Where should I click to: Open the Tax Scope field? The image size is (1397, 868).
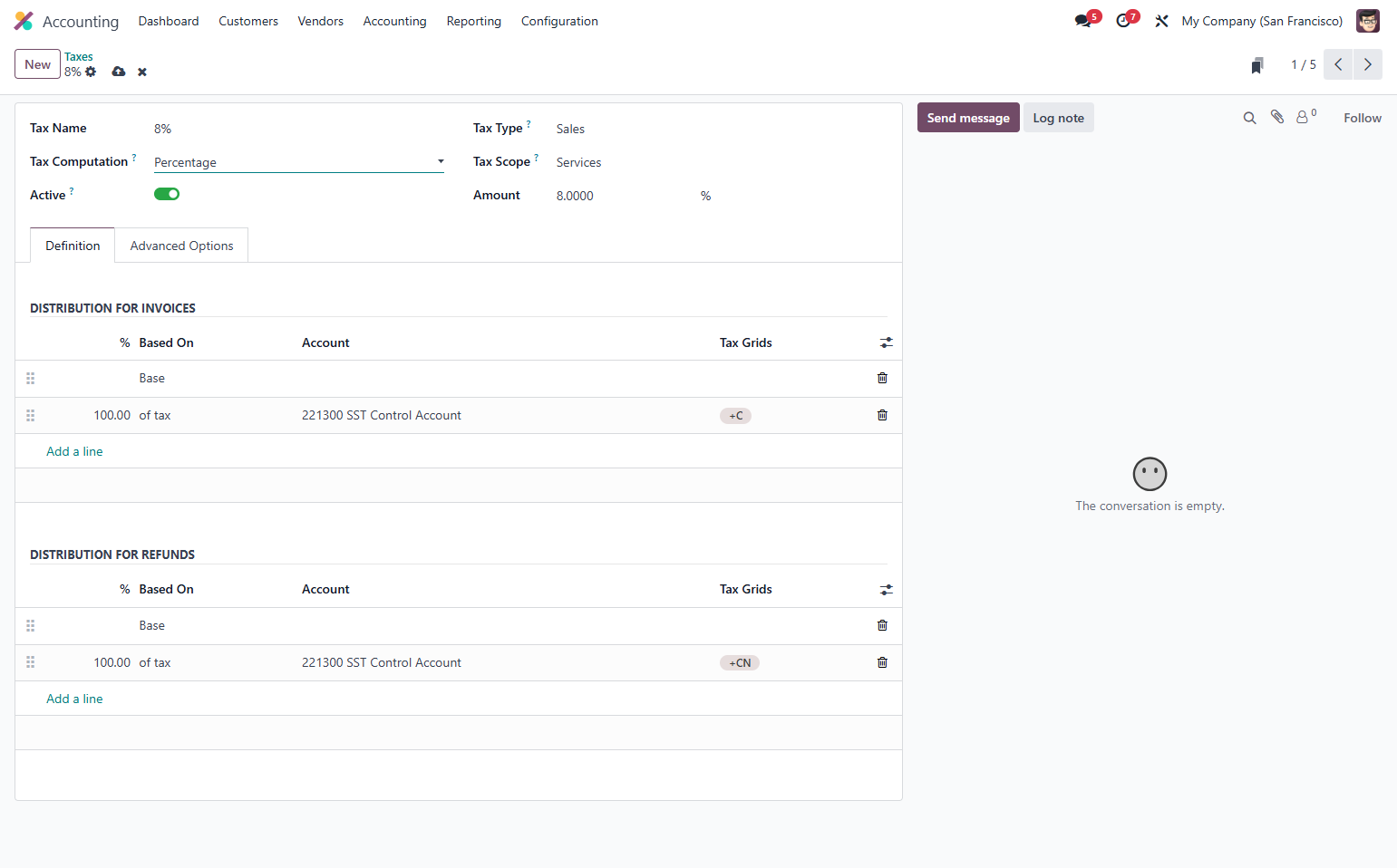tap(578, 162)
